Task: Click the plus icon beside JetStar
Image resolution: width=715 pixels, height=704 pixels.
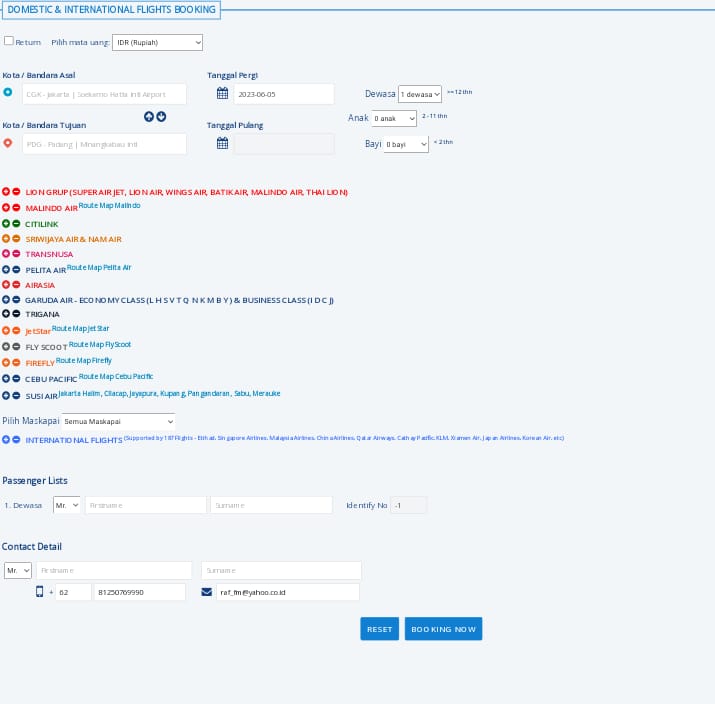Action: pyautogui.click(x=6, y=331)
